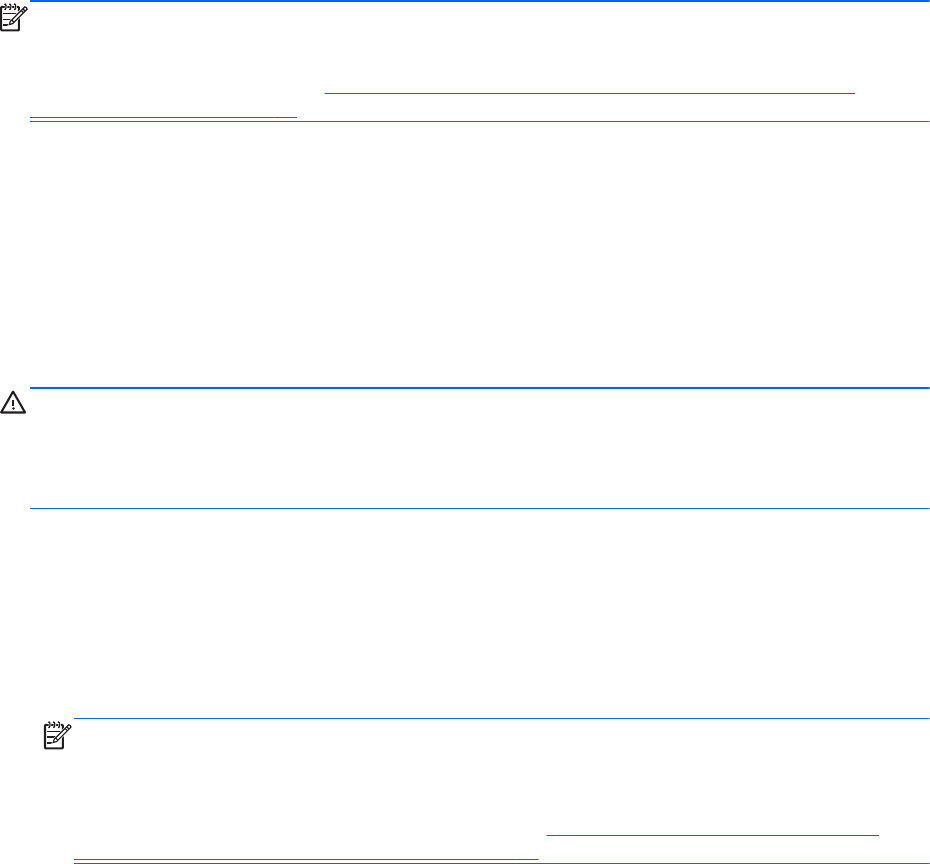Click the bottom border line of the first note
The height and width of the screenshot is (864, 930).
[600, 121]
